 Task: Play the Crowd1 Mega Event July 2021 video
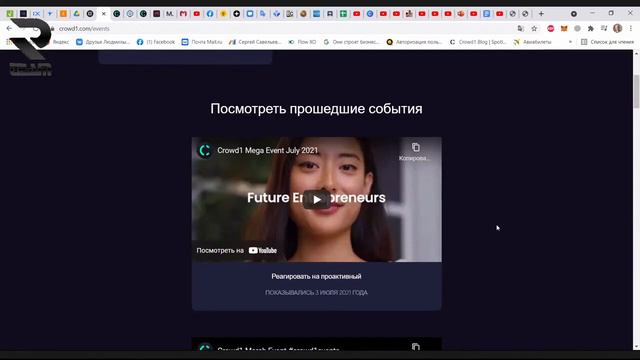pyautogui.click(x=317, y=200)
